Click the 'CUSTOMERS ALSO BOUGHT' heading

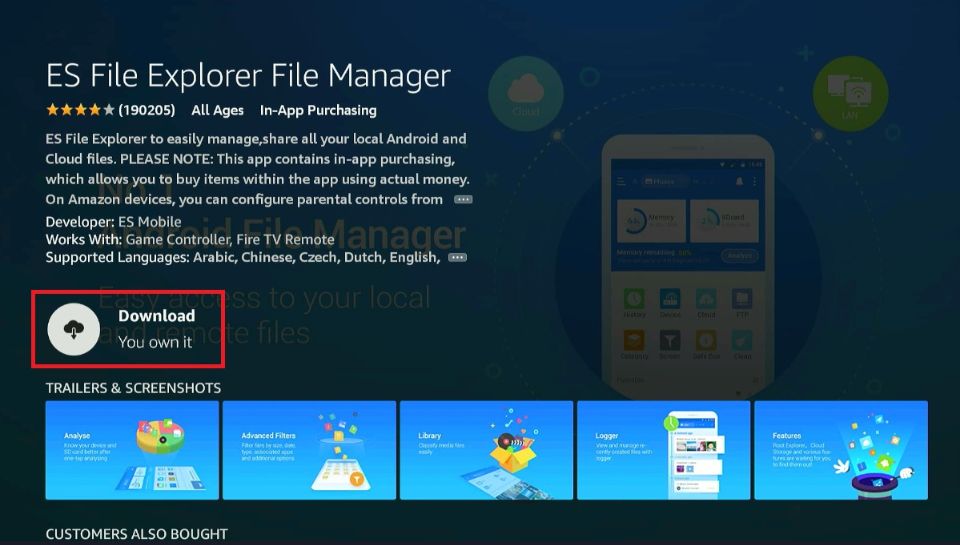pos(137,534)
